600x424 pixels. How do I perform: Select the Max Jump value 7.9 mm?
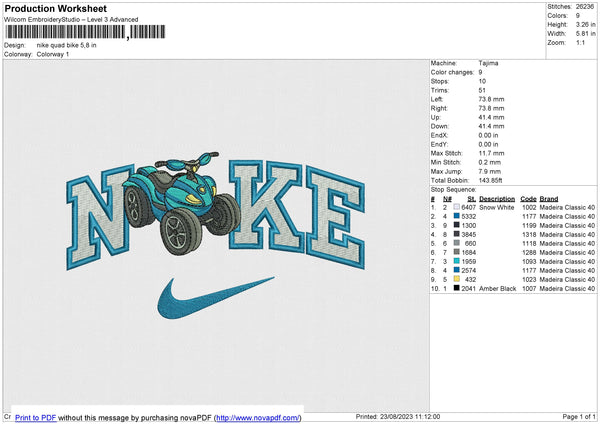point(489,171)
